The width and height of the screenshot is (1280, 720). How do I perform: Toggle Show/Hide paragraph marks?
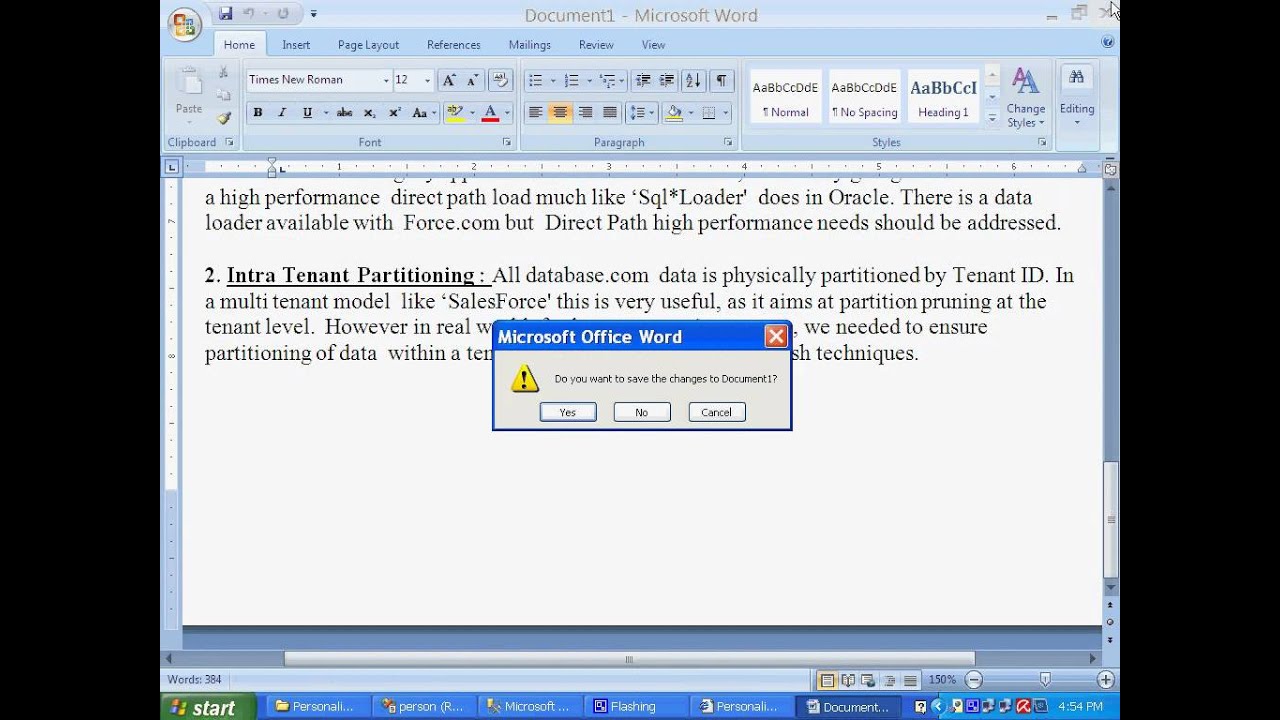click(721, 81)
